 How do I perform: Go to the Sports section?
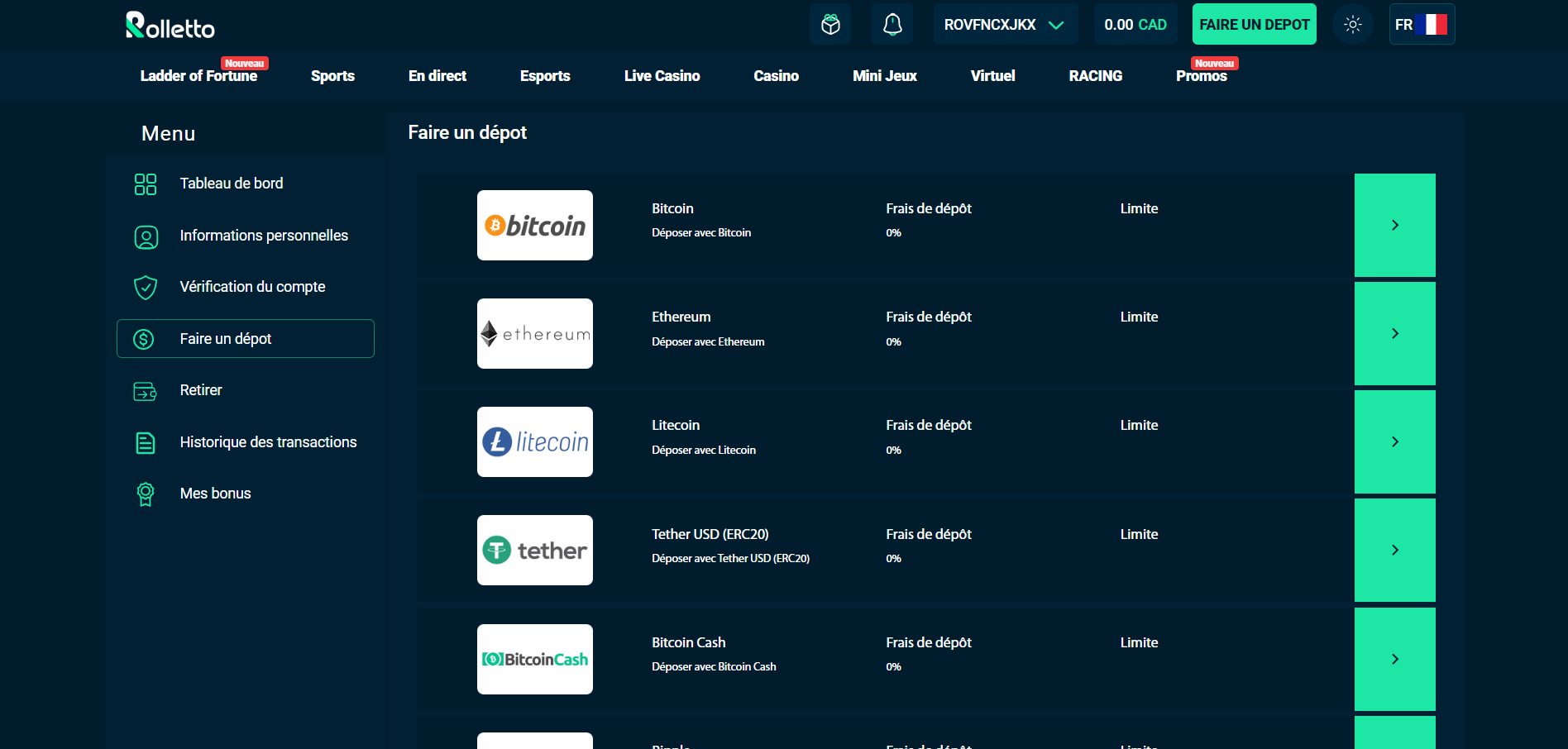point(332,75)
